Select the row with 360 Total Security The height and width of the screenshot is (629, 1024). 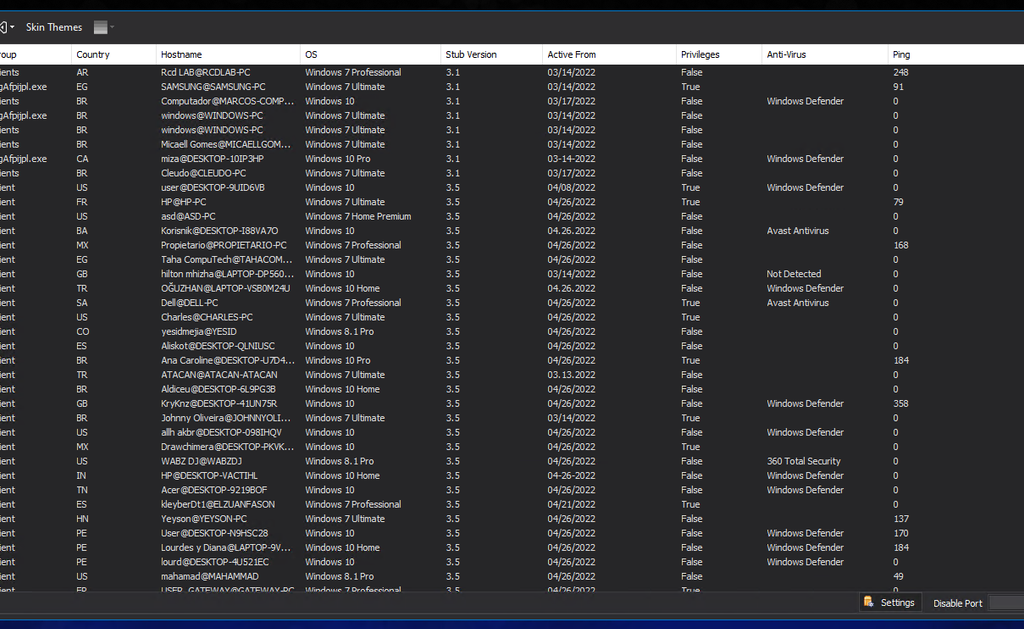(x=803, y=461)
